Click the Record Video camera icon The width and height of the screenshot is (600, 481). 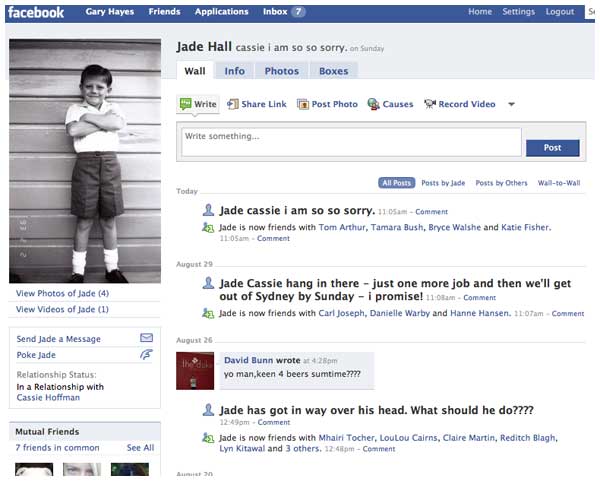coord(430,104)
